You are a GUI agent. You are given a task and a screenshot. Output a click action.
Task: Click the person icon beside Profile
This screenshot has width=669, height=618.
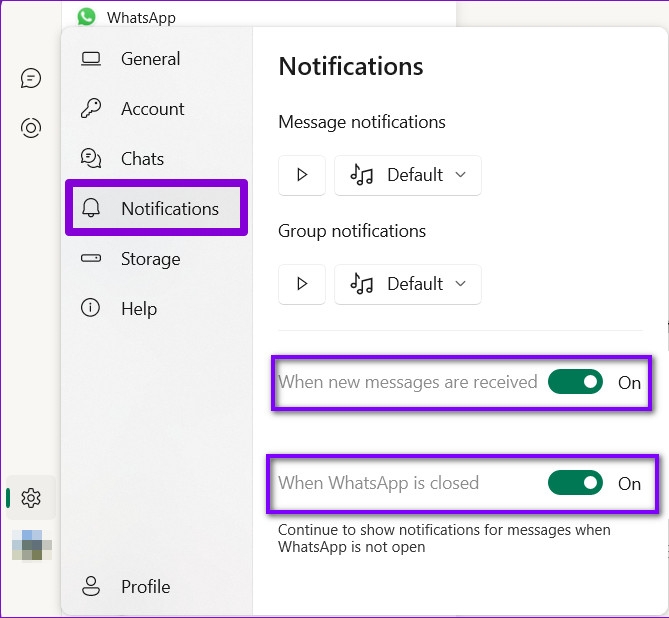90,586
